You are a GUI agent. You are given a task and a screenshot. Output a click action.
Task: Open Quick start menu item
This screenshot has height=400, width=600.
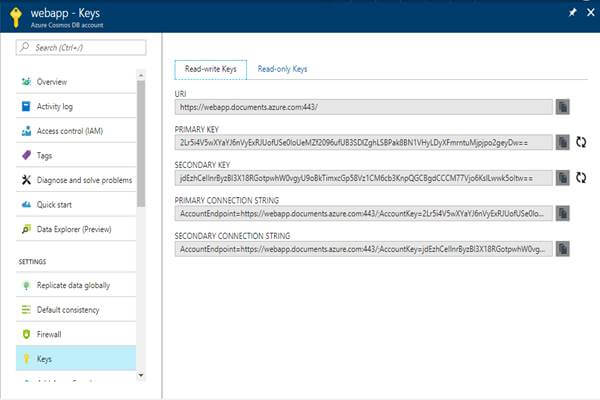pyautogui.click(x=76, y=204)
